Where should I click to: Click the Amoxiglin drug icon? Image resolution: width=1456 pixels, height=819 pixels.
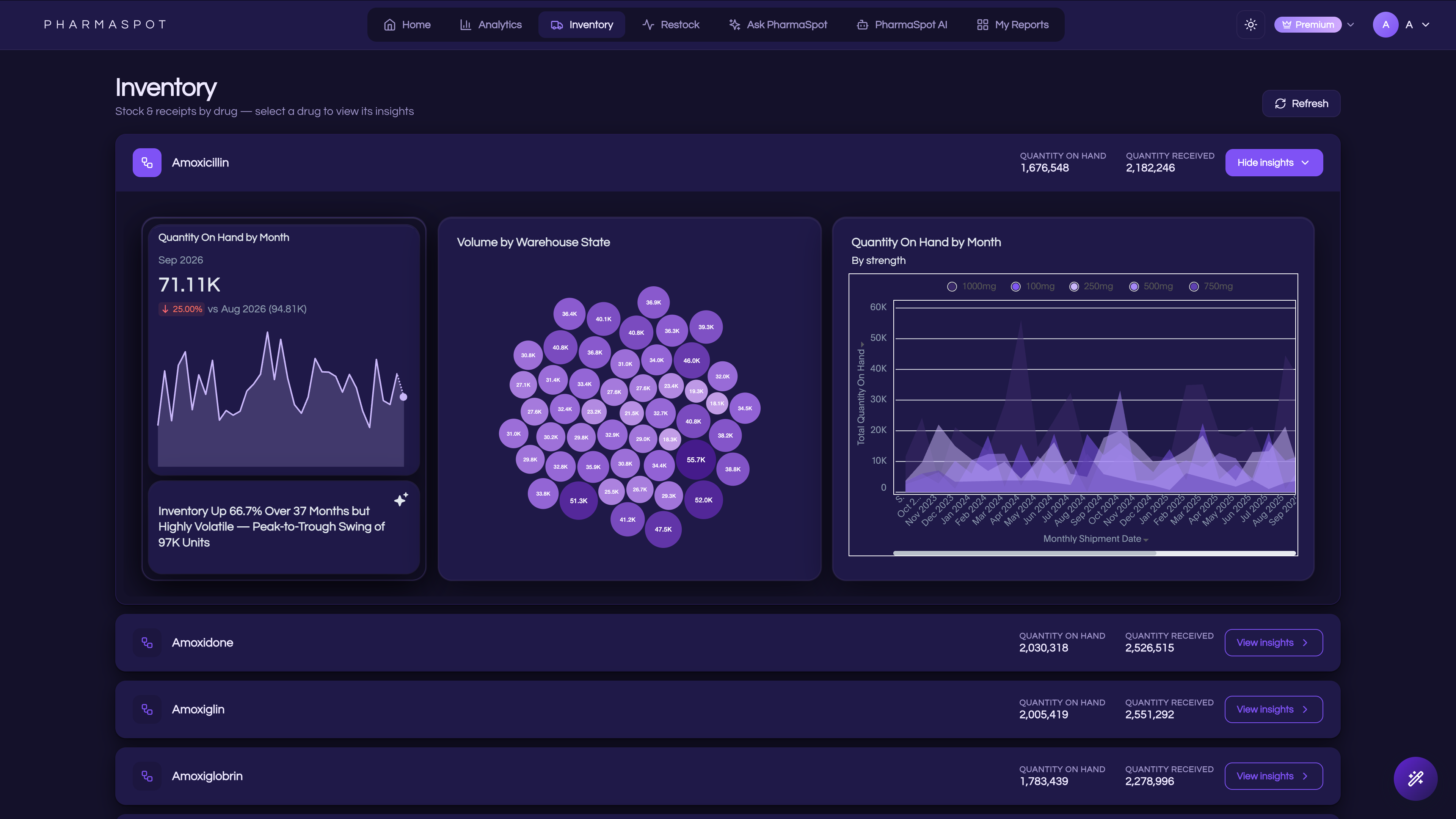pyautogui.click(x=147, y=709)
